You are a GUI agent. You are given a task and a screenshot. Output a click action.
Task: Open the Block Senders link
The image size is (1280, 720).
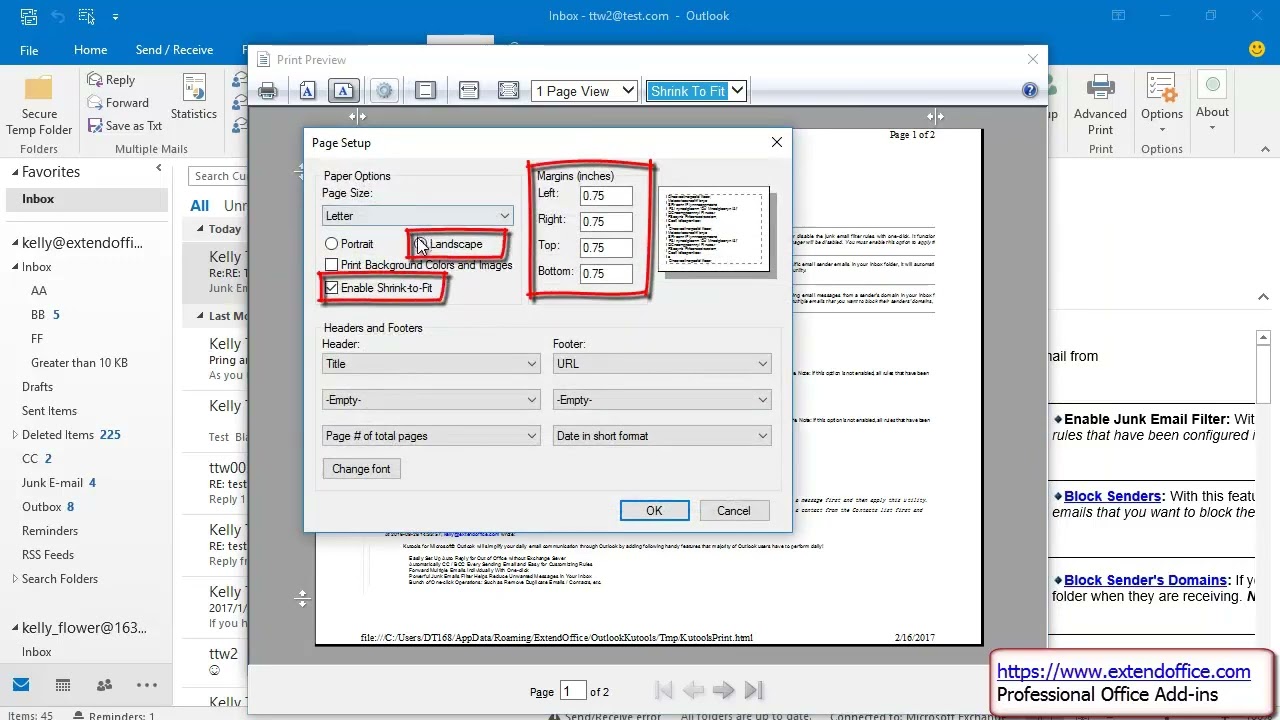click(x=1112, y=496)
